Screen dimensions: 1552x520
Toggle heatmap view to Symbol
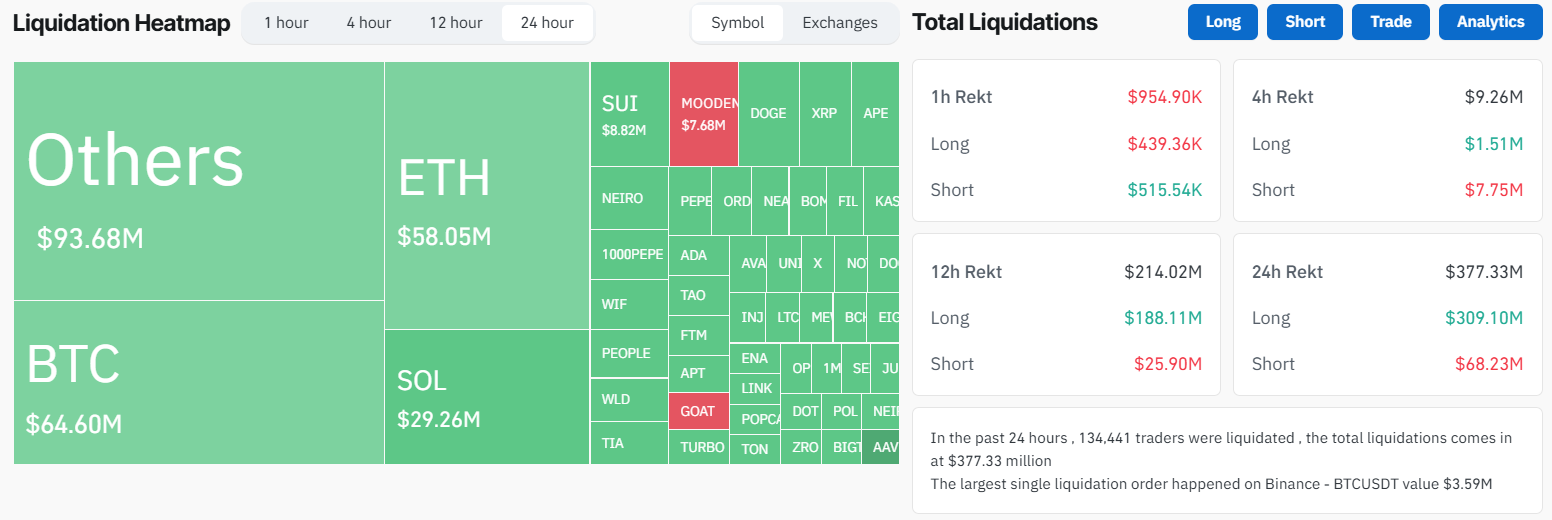coord(738,23)
